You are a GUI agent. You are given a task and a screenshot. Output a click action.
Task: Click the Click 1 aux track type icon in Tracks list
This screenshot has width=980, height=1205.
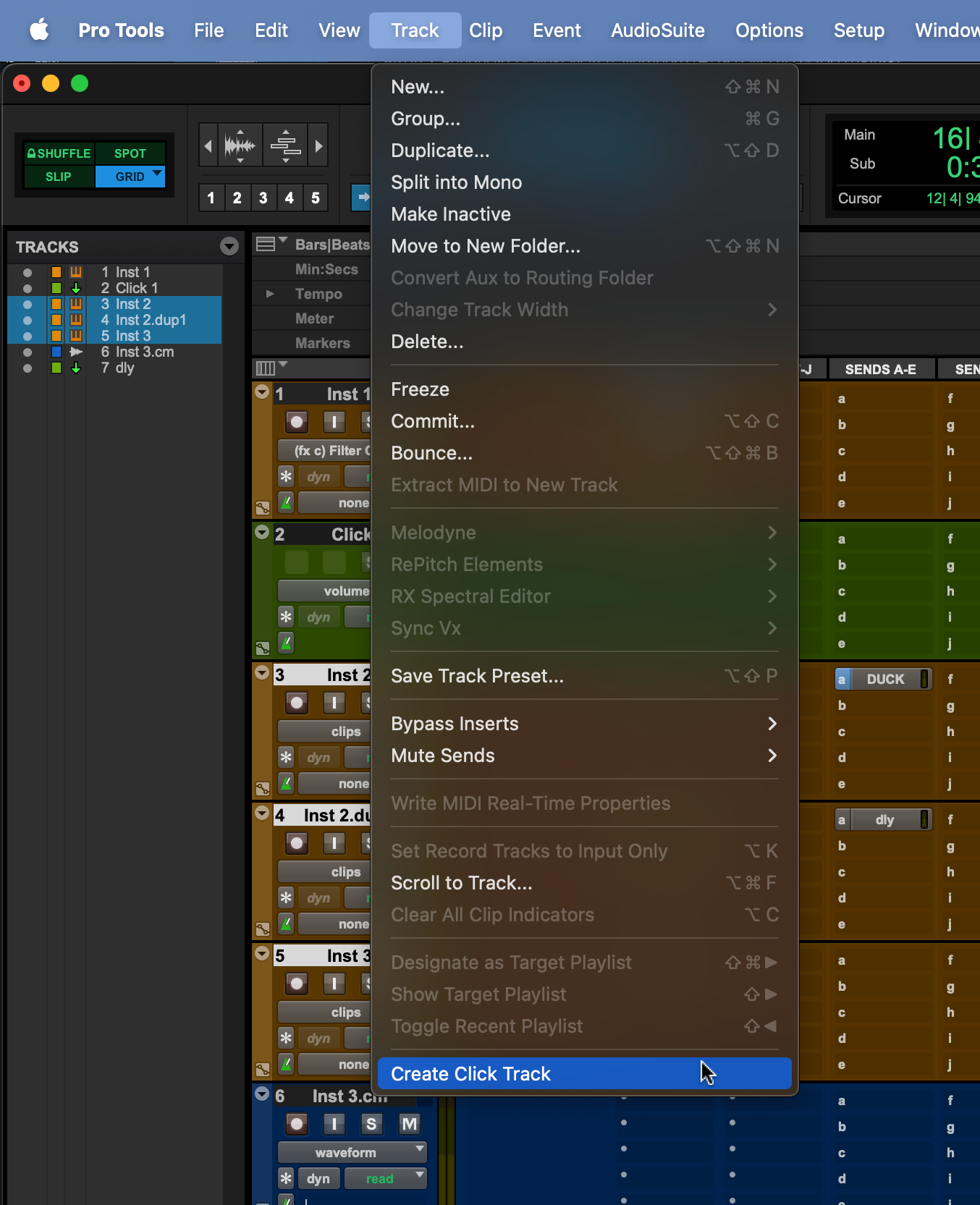pos(76,288)
